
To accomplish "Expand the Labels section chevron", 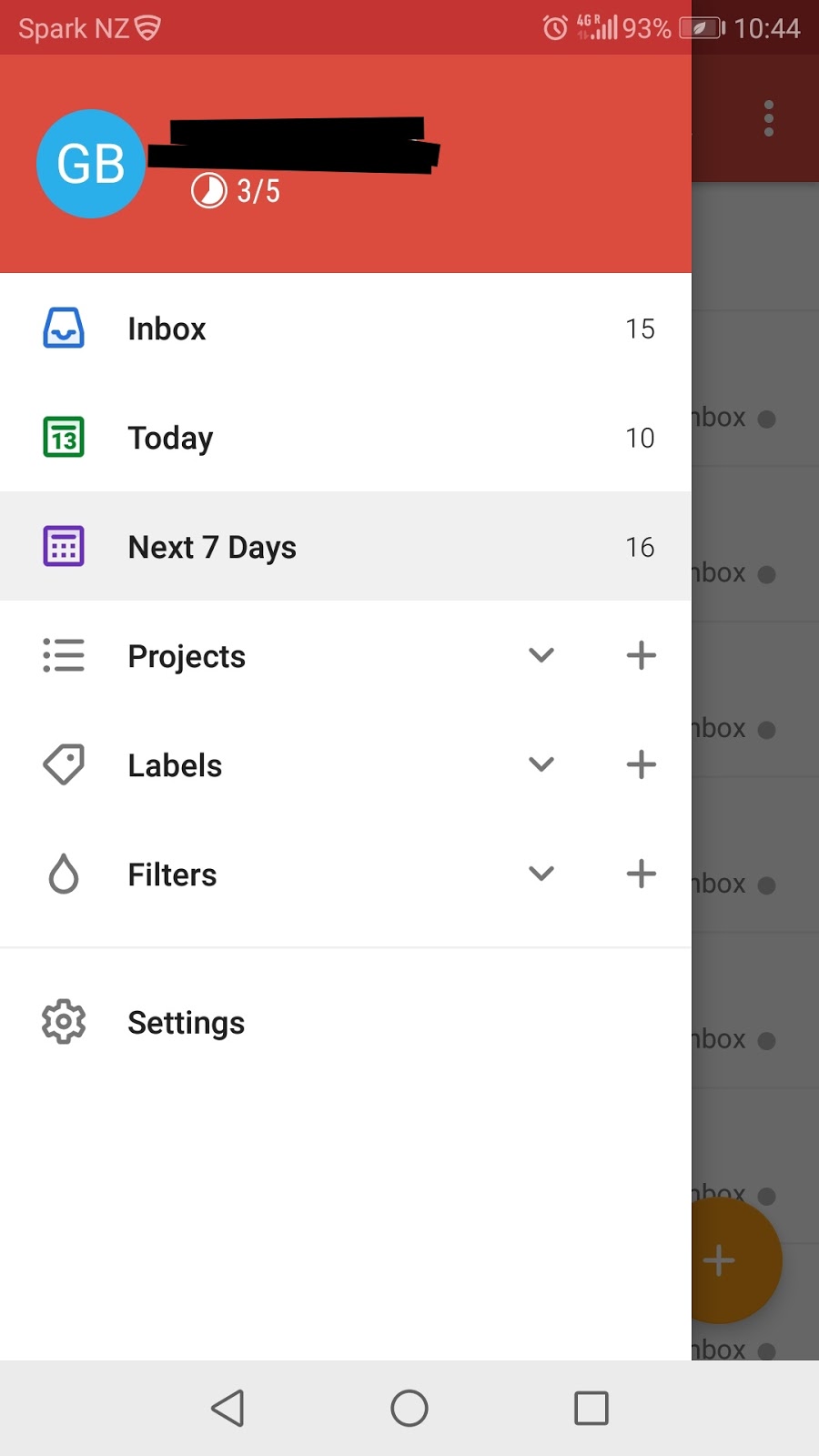I will pos(541,764).
